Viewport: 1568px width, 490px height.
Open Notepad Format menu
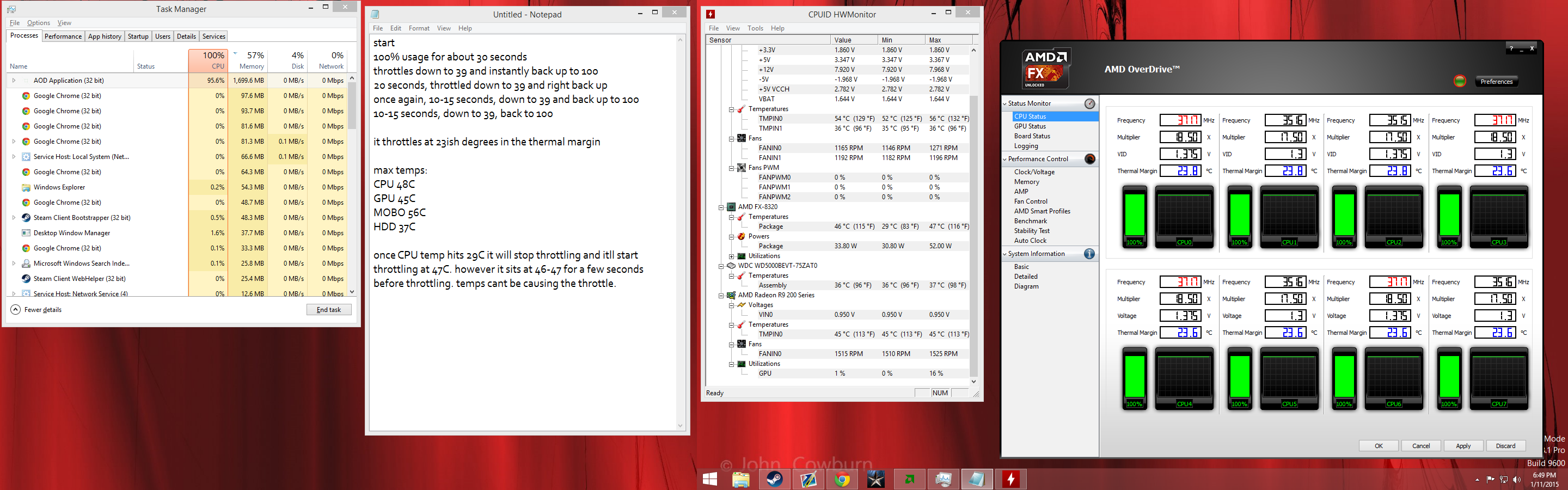419,28
